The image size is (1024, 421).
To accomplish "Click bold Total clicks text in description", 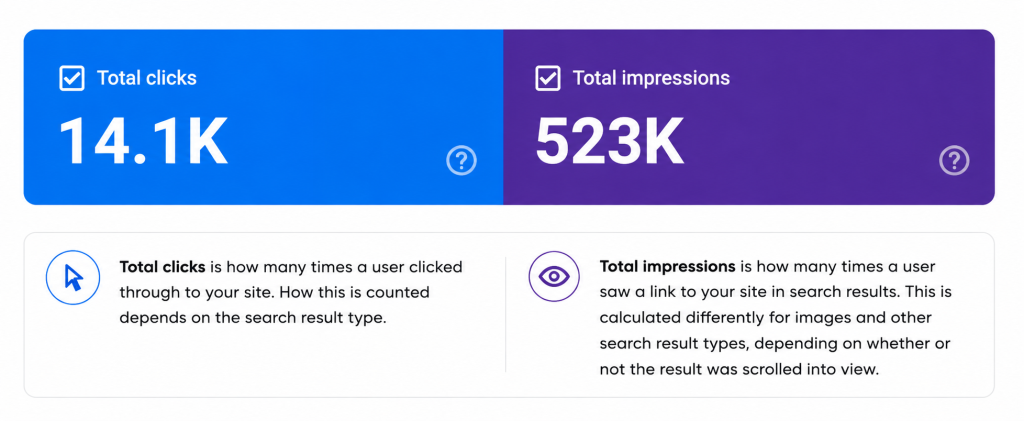I will pos(163,267).
